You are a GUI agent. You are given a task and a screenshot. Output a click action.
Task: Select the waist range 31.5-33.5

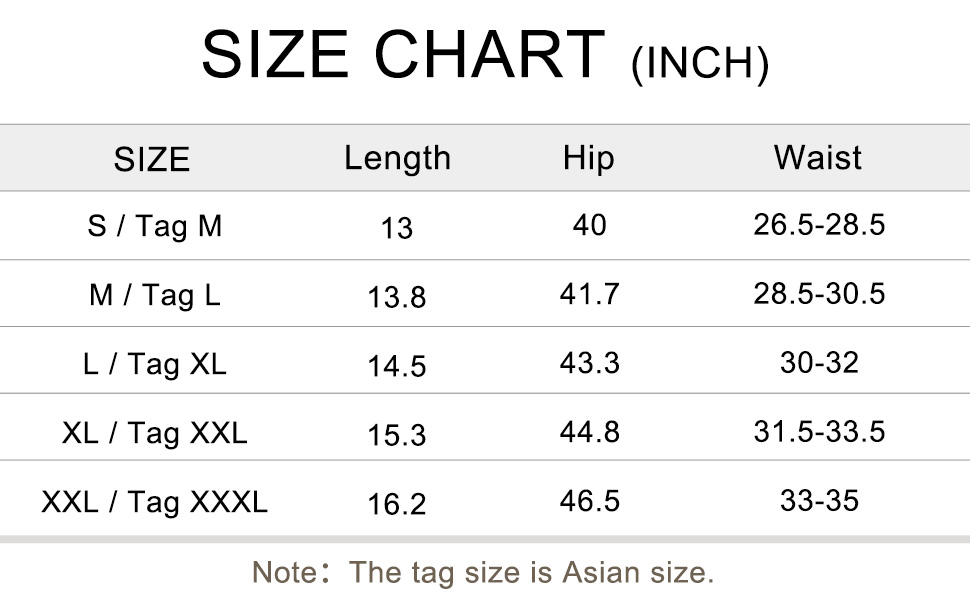819,431
